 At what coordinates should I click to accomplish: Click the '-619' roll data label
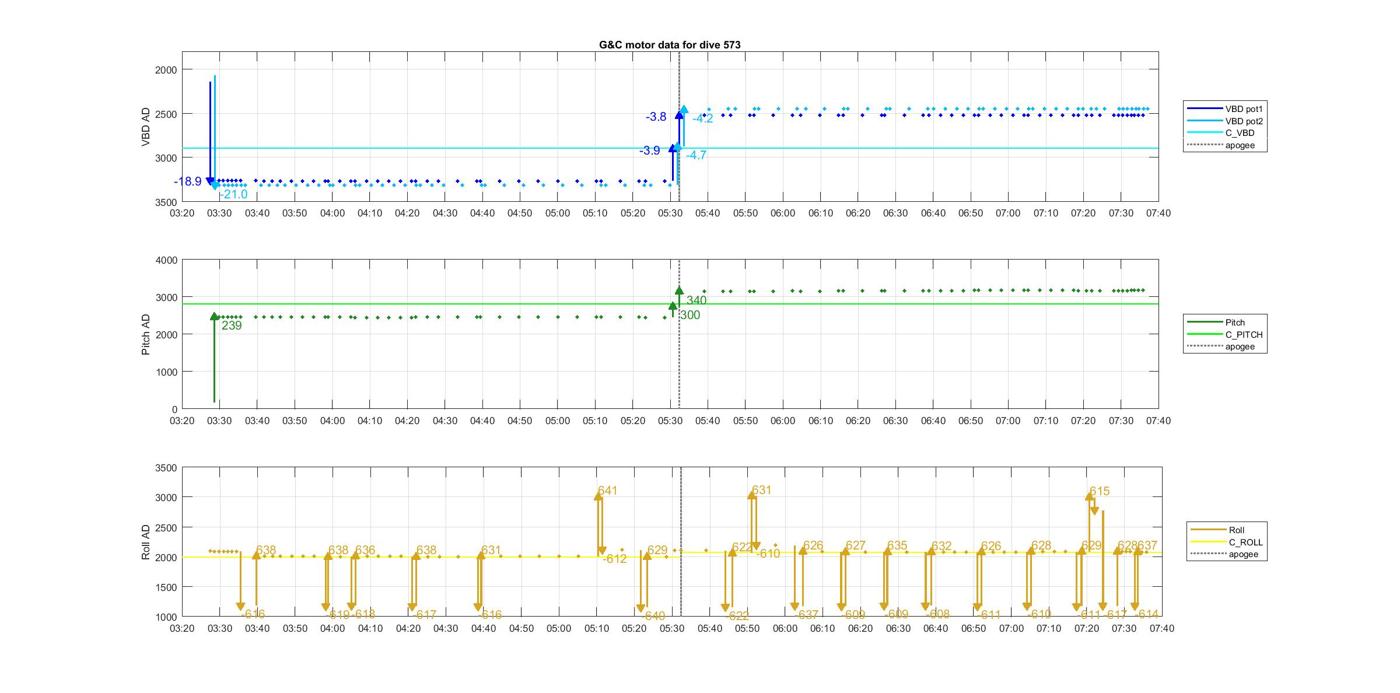(x=338, y=615)
